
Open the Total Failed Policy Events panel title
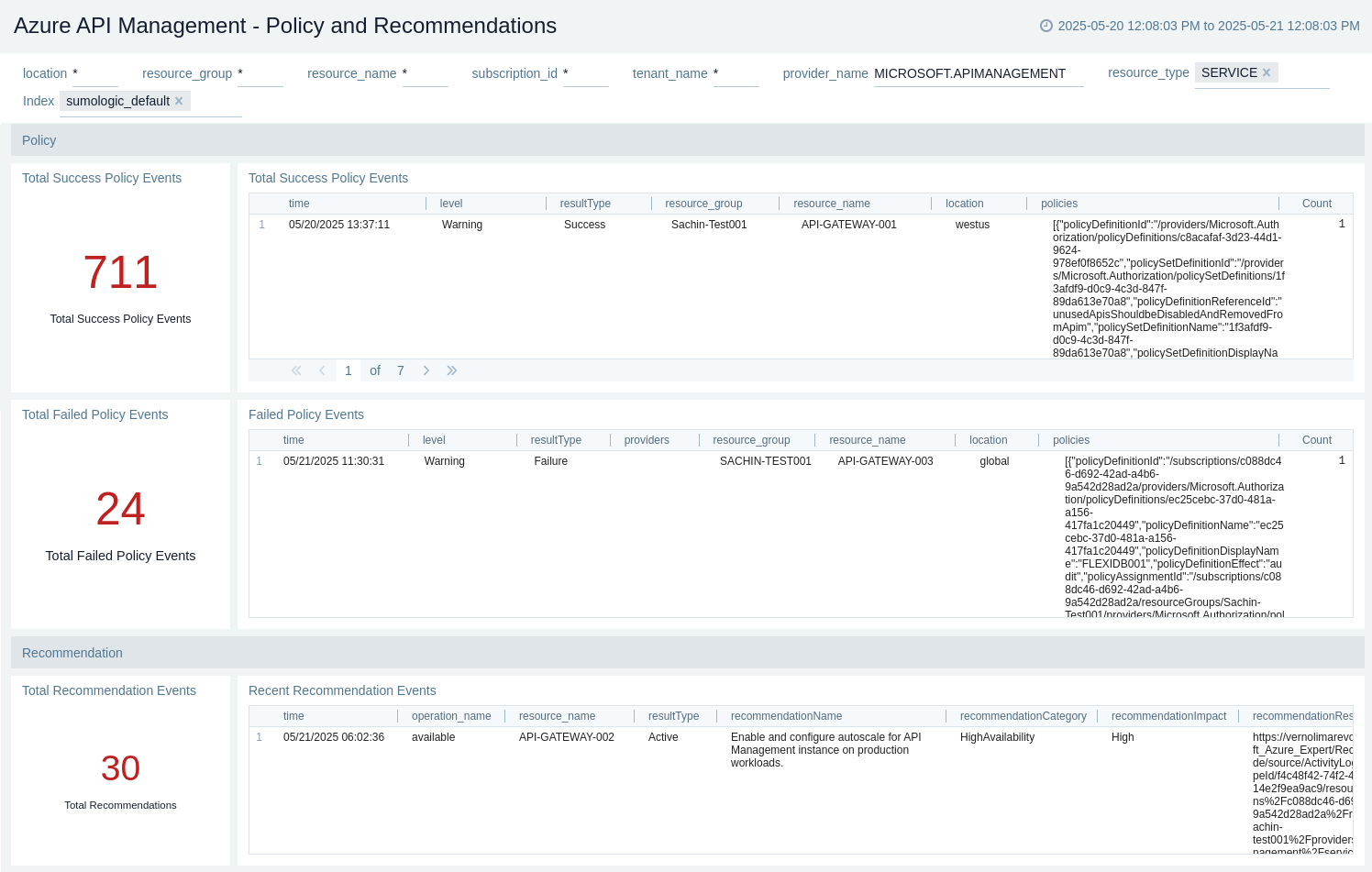[95, 414]
